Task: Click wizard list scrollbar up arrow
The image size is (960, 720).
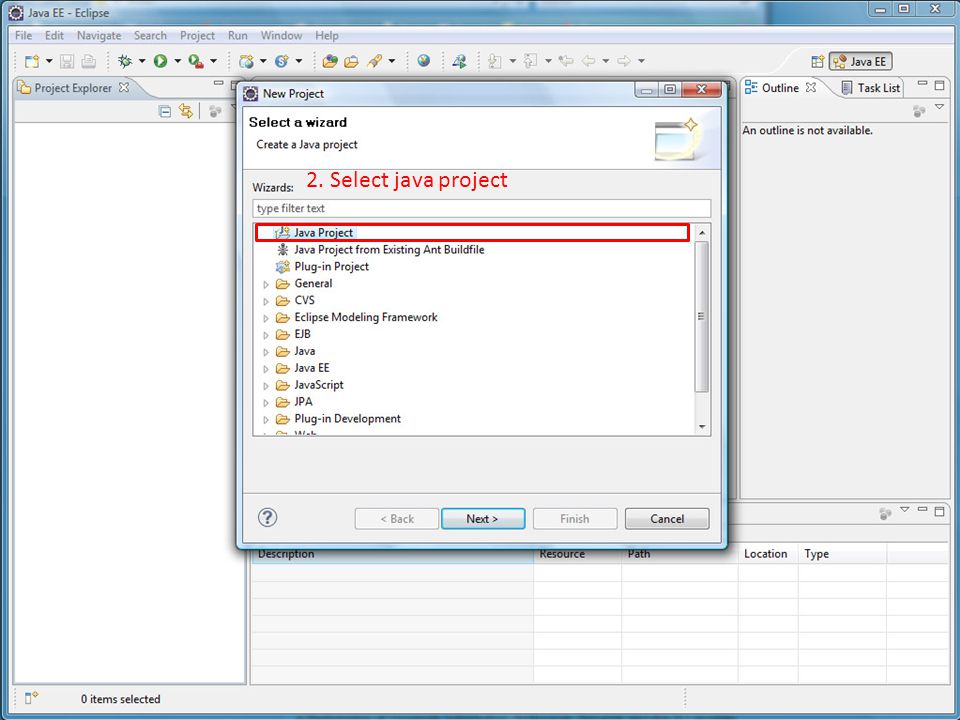Action: click(702, 233)
